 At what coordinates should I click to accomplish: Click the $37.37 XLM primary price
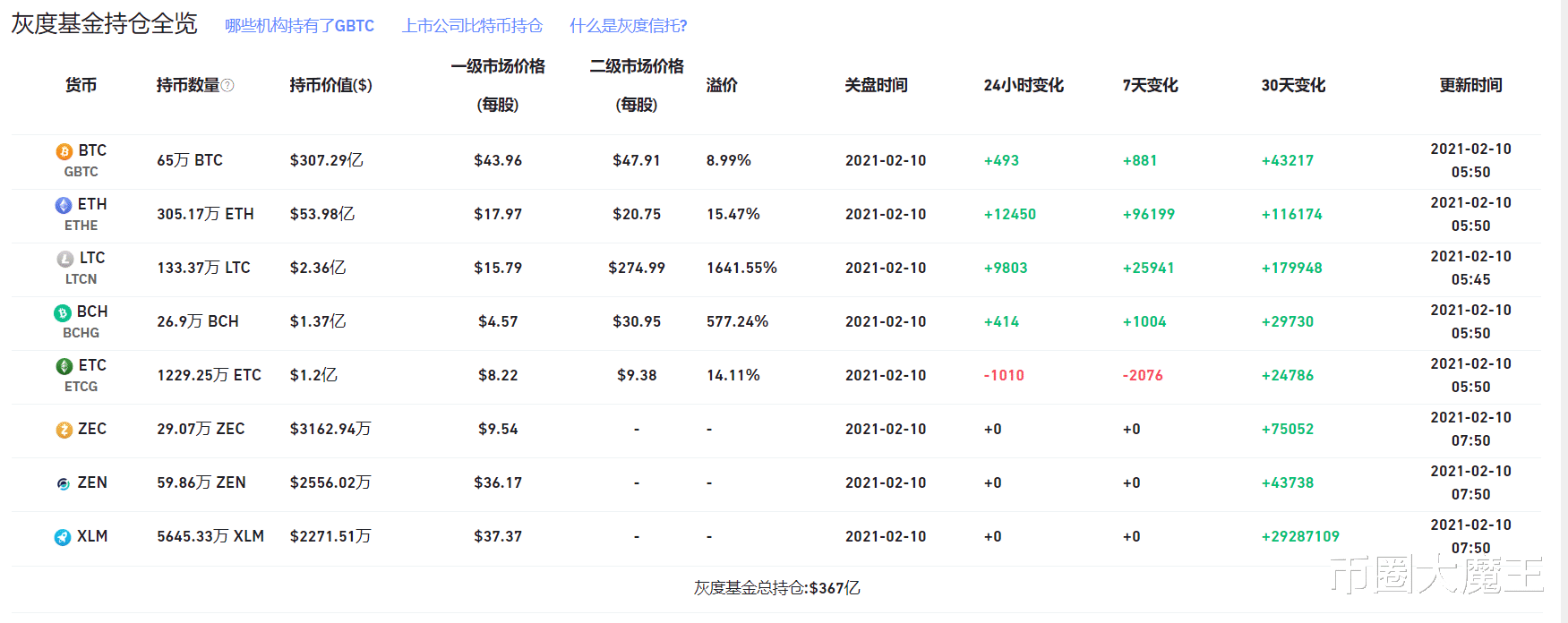point(498,536)
